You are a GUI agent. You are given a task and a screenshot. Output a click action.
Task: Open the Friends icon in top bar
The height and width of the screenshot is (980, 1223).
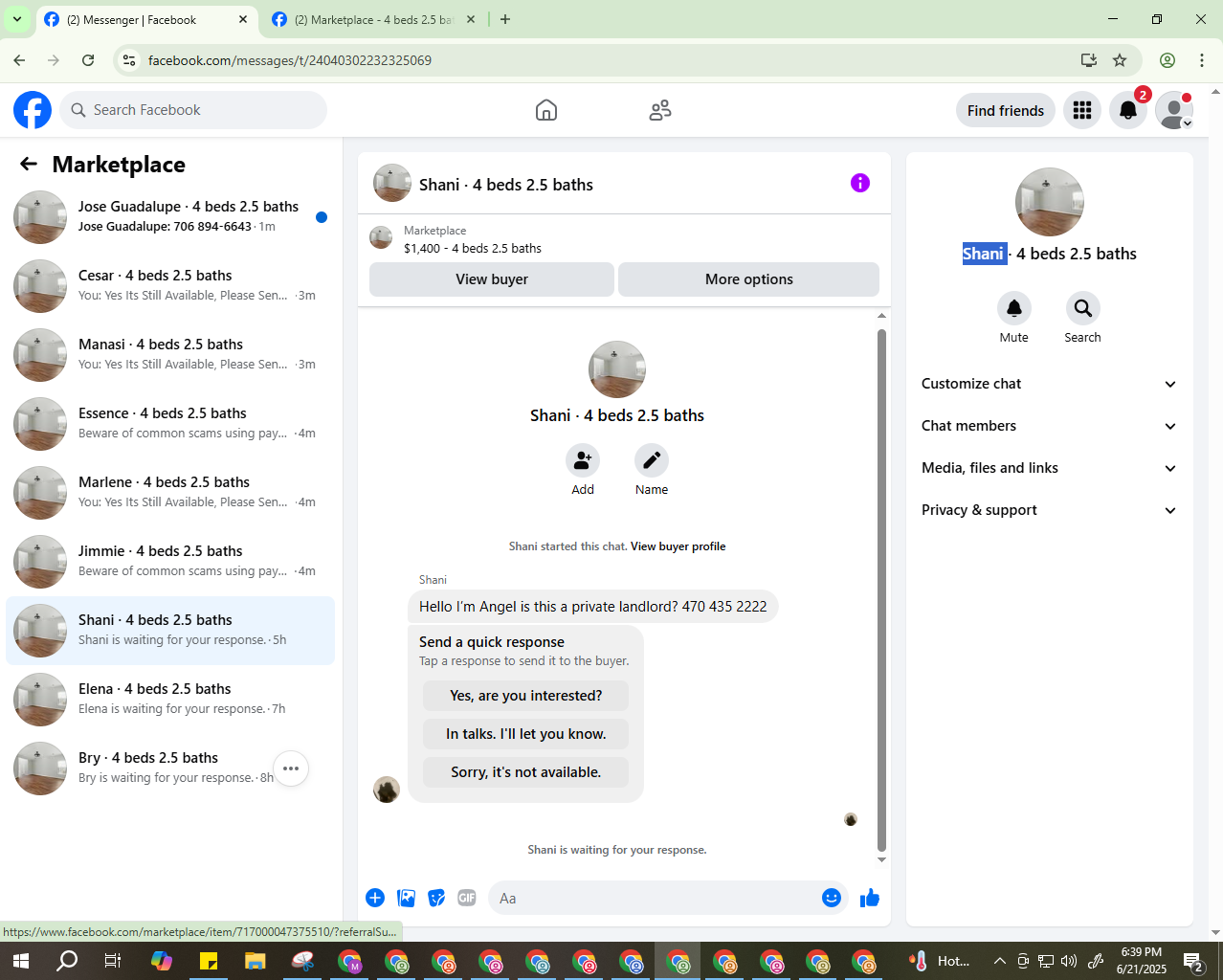[660, 110]
